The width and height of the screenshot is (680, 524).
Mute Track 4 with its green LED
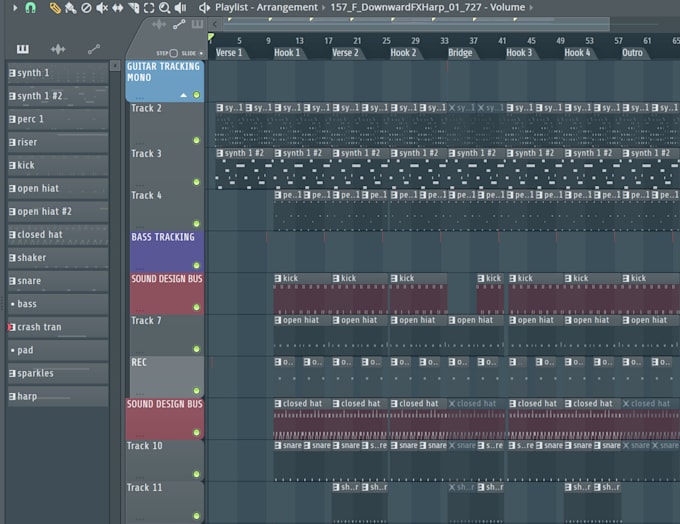pyautogui.click(x=196, y=224)
